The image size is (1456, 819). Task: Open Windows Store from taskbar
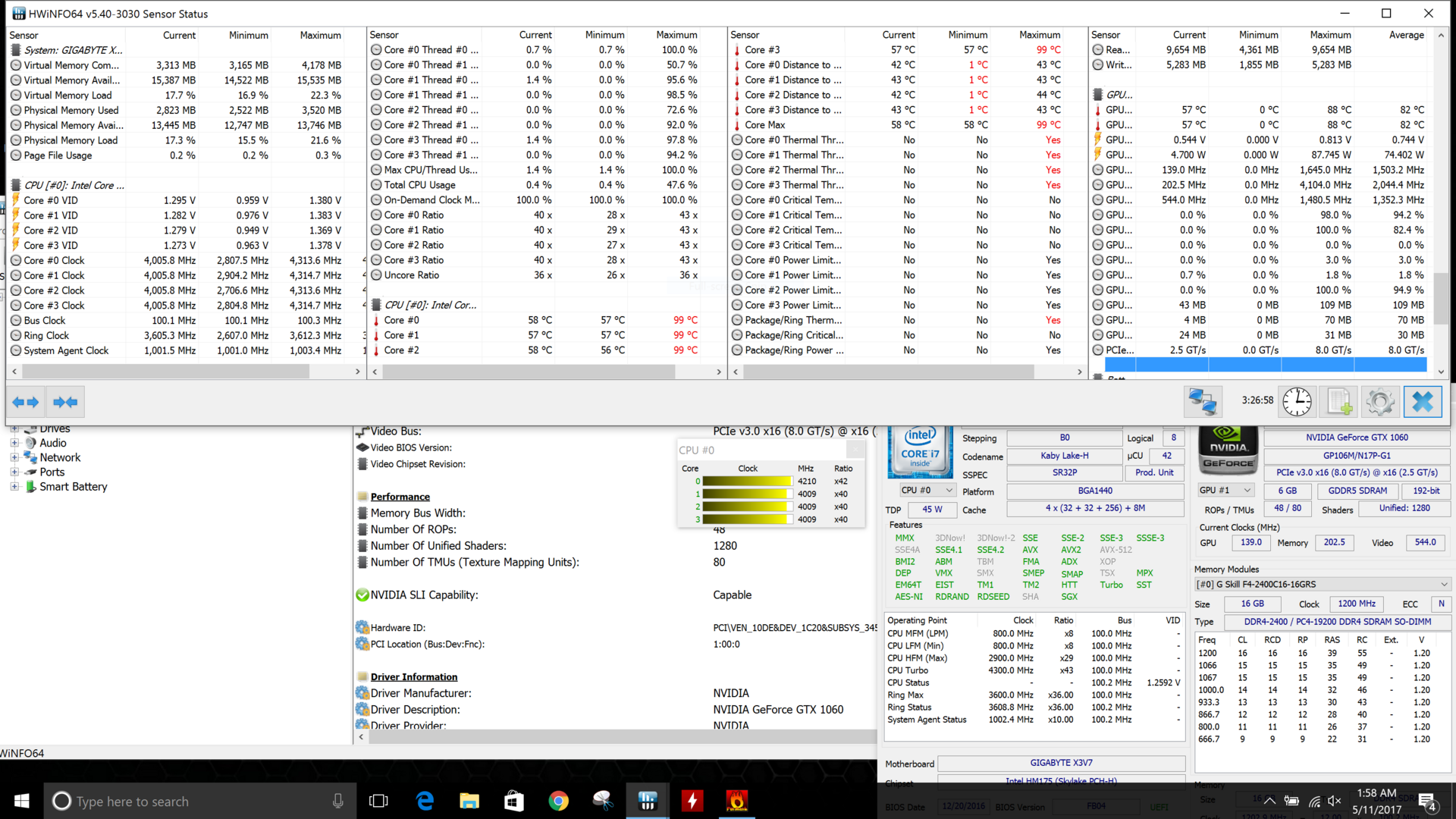[x=514, y=801]
